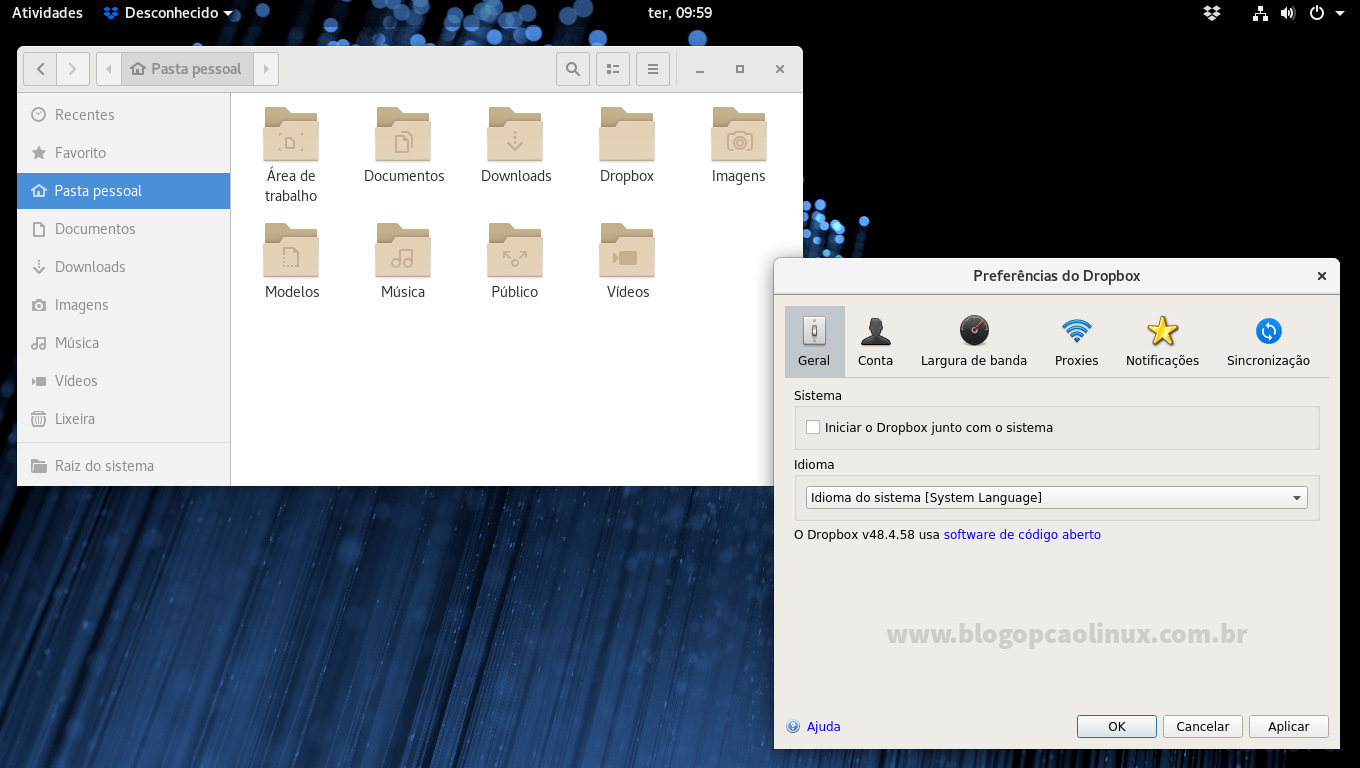Select the Downloads folder icon
The width and height of the screenshot is (1360, 768).
tap(515, 134)
